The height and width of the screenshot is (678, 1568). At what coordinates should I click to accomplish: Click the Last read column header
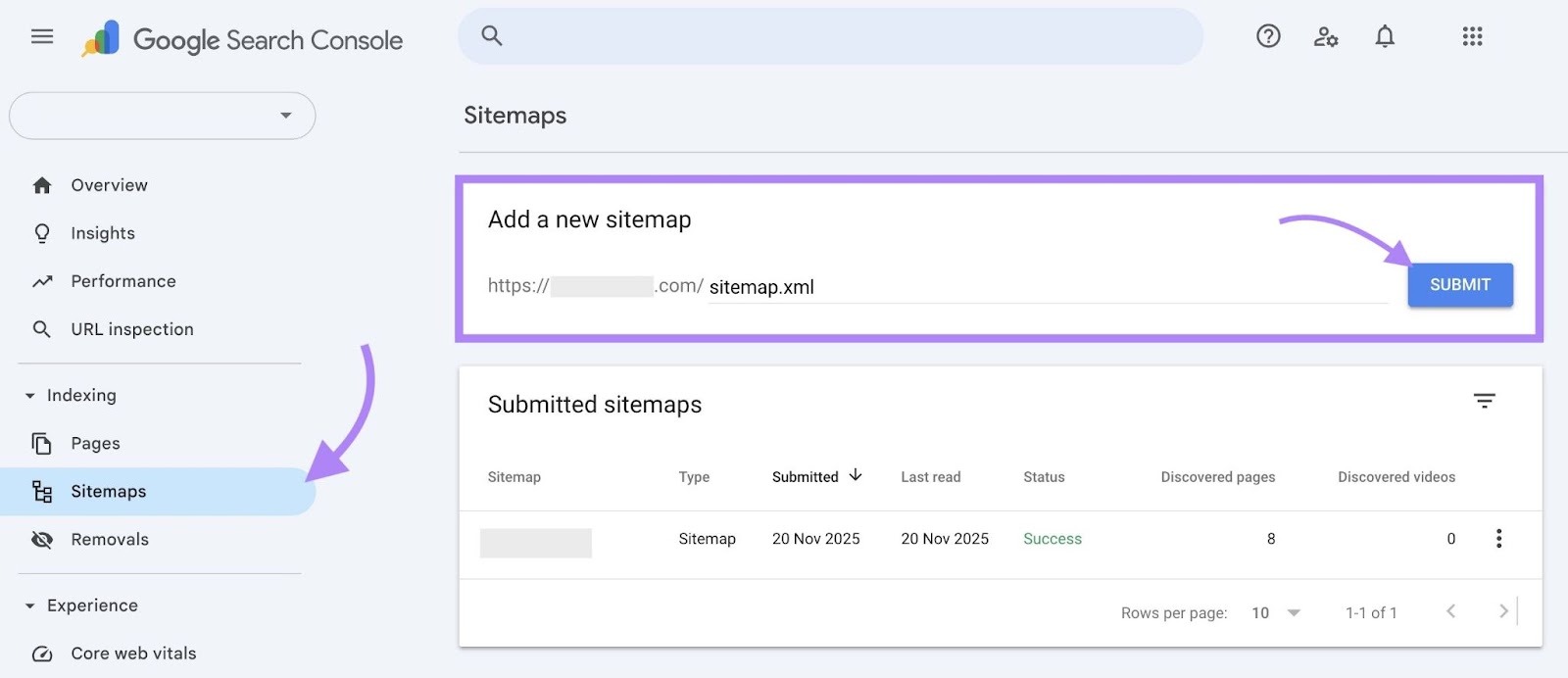pyautogui.click(x=931, y=477)
